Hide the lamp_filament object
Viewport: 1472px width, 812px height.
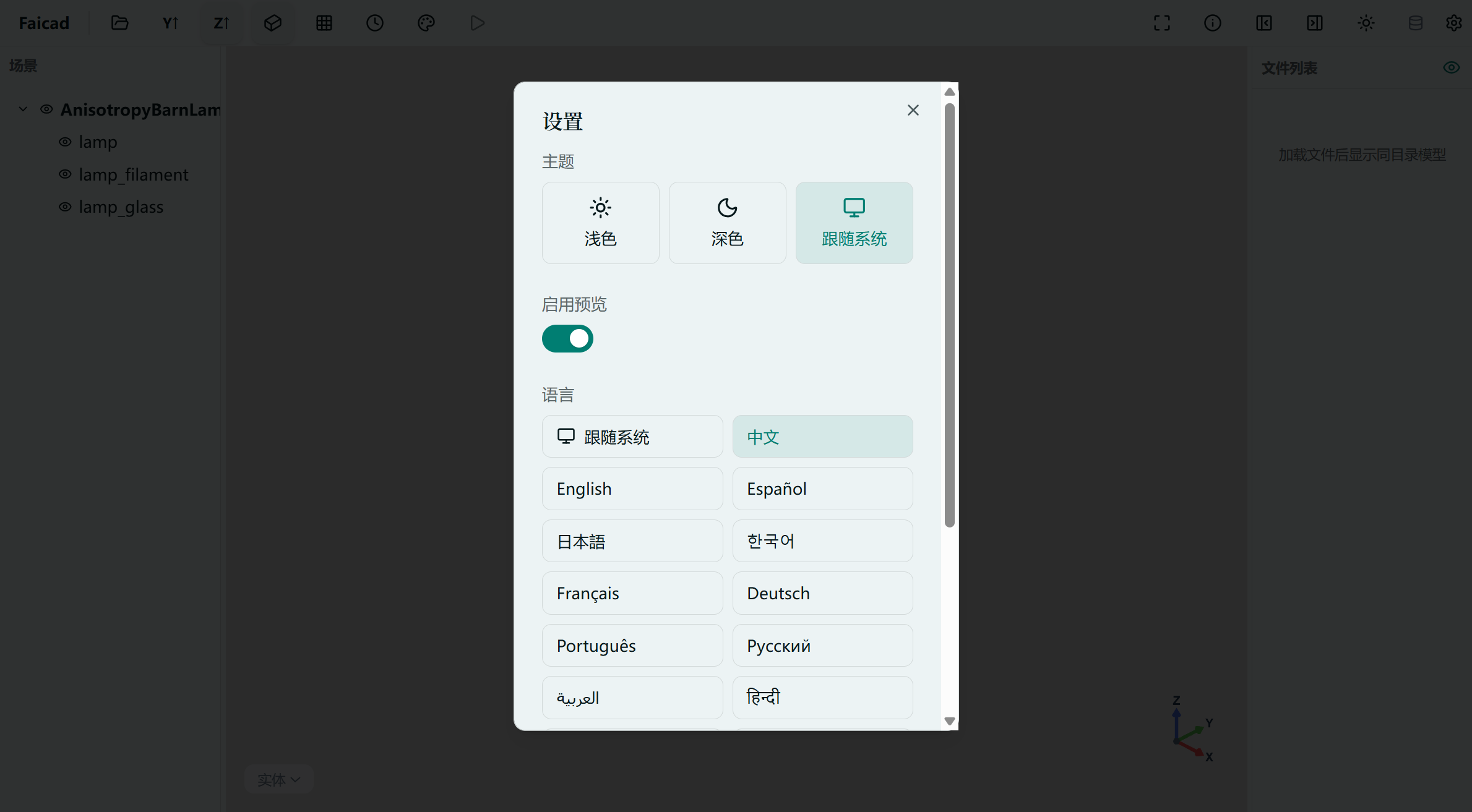point(65,174)
